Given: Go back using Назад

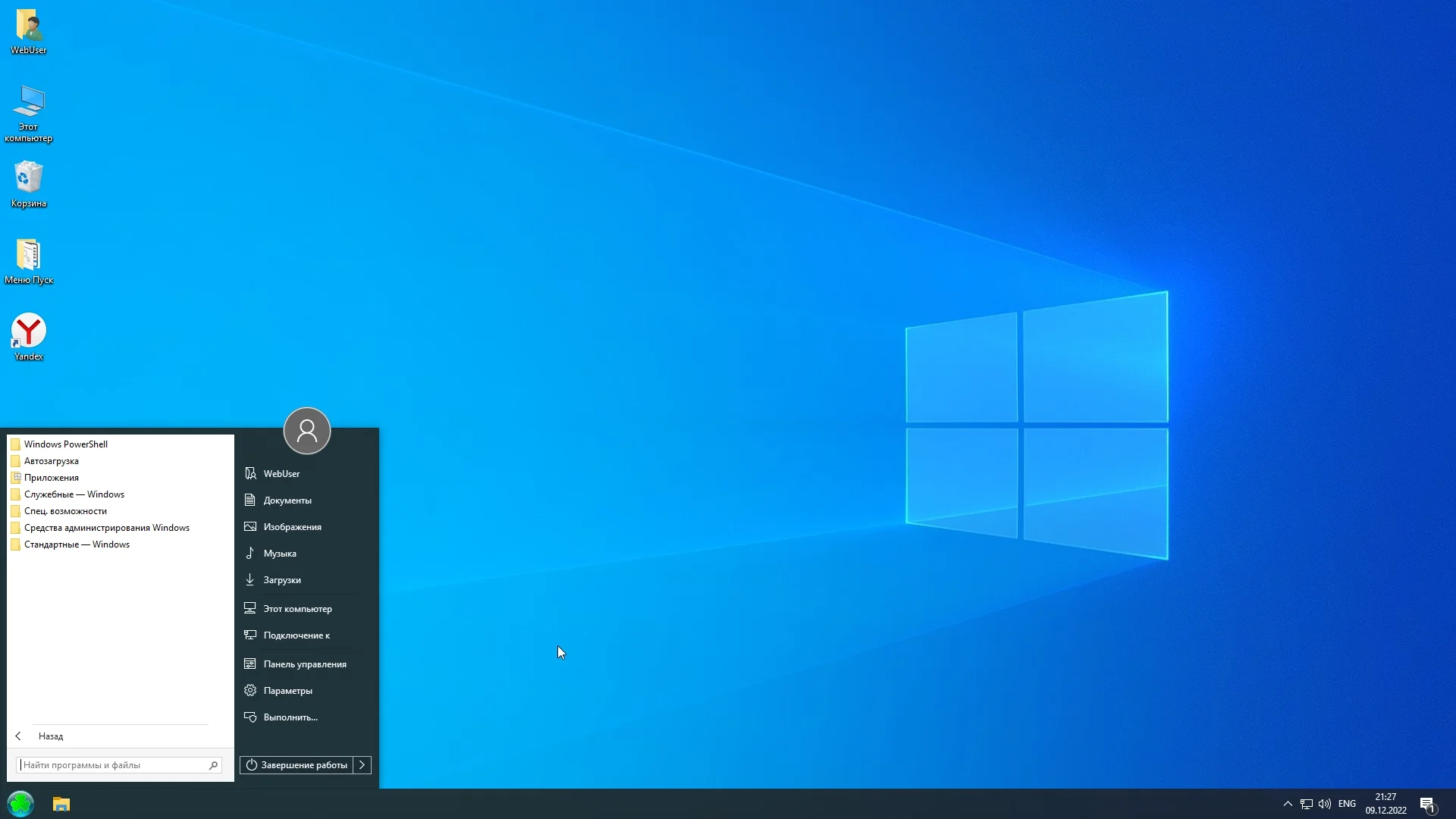Looking at the screenshot, I should [50, 736].
